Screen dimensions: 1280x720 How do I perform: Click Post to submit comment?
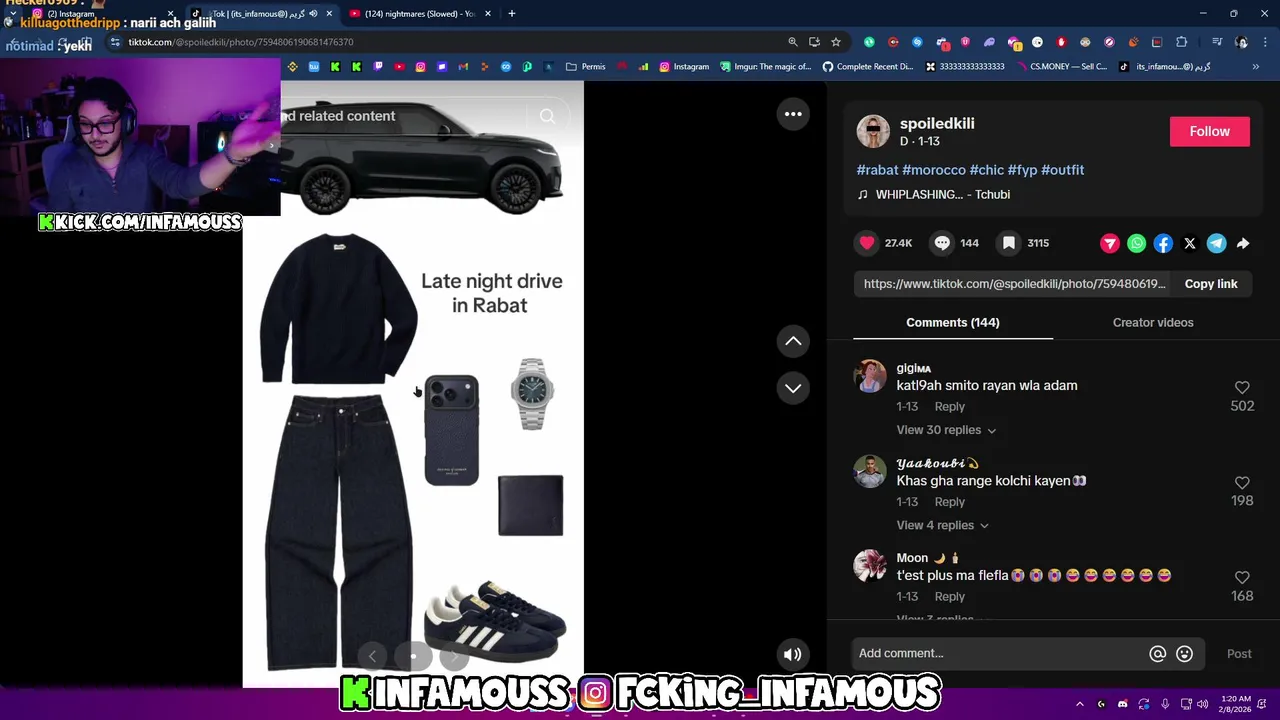(1239, 653)
